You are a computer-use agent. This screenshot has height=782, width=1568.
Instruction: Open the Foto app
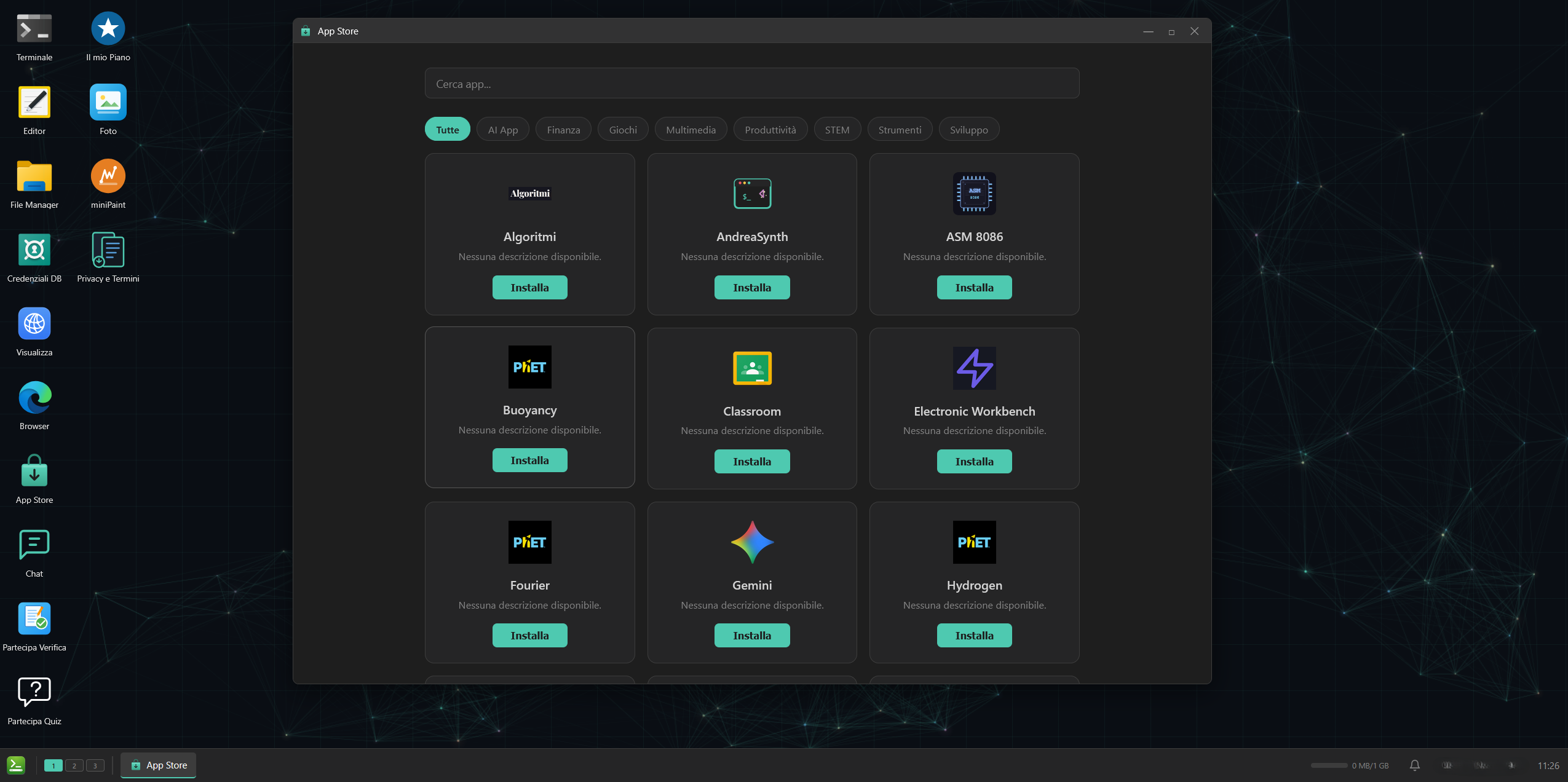click(x=108, y=101)
